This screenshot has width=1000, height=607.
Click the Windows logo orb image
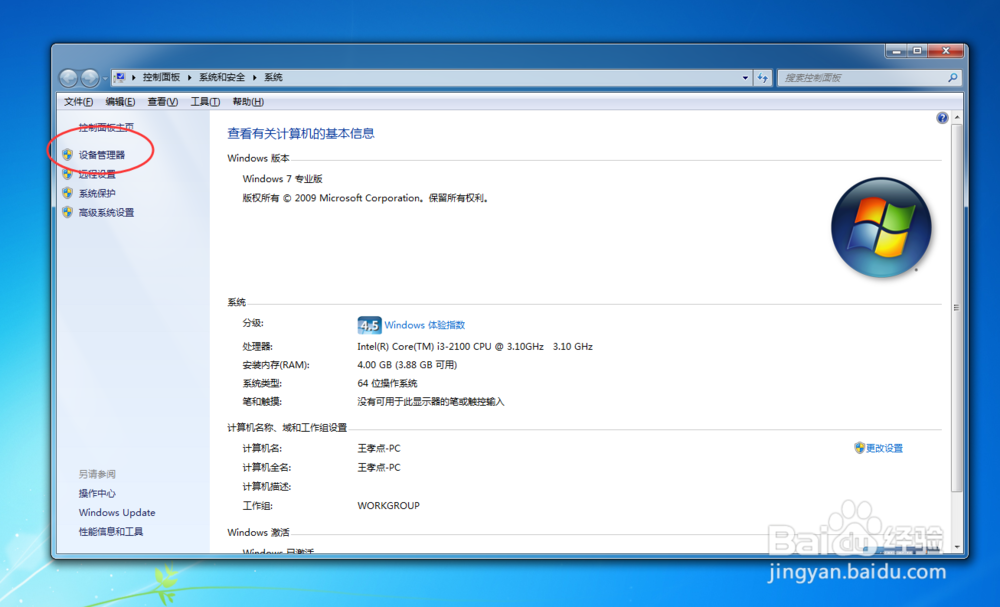(x=881, y=228)
